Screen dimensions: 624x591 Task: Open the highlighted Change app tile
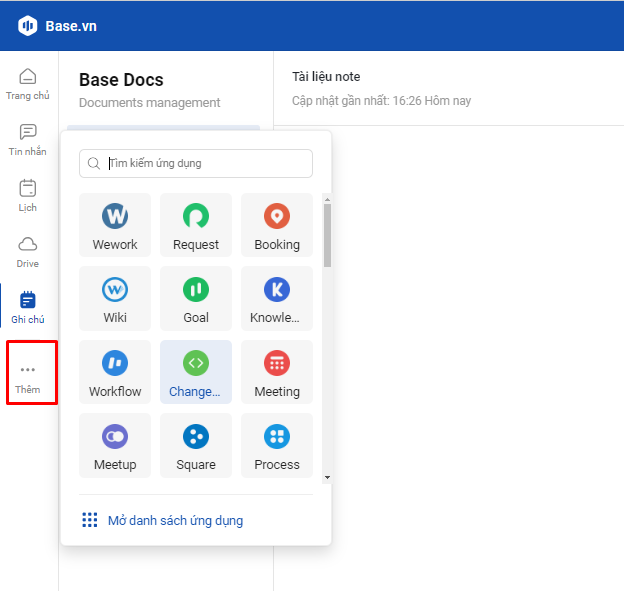pos(196,372)
